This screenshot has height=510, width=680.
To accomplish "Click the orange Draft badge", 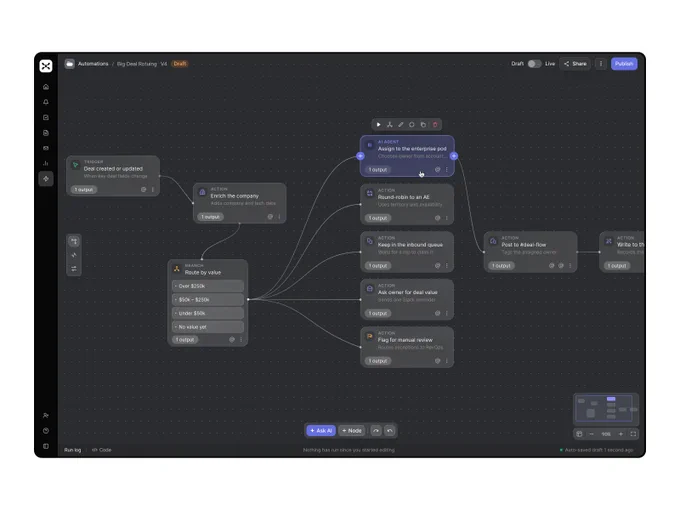I will (180, 64).
